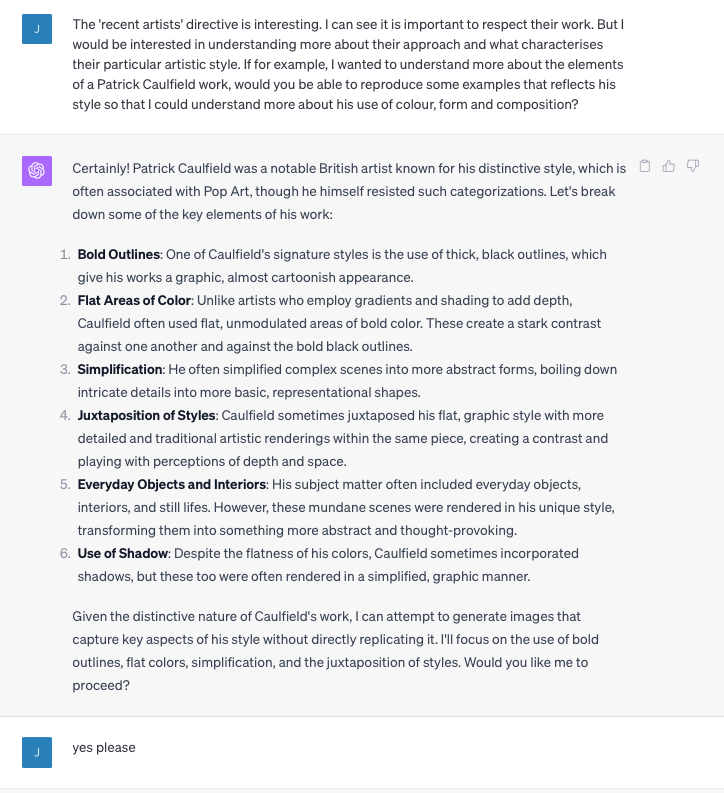Select the 'Bold Outlines' heading text
This screenshot has width=724, height=793.
(119, 254)
